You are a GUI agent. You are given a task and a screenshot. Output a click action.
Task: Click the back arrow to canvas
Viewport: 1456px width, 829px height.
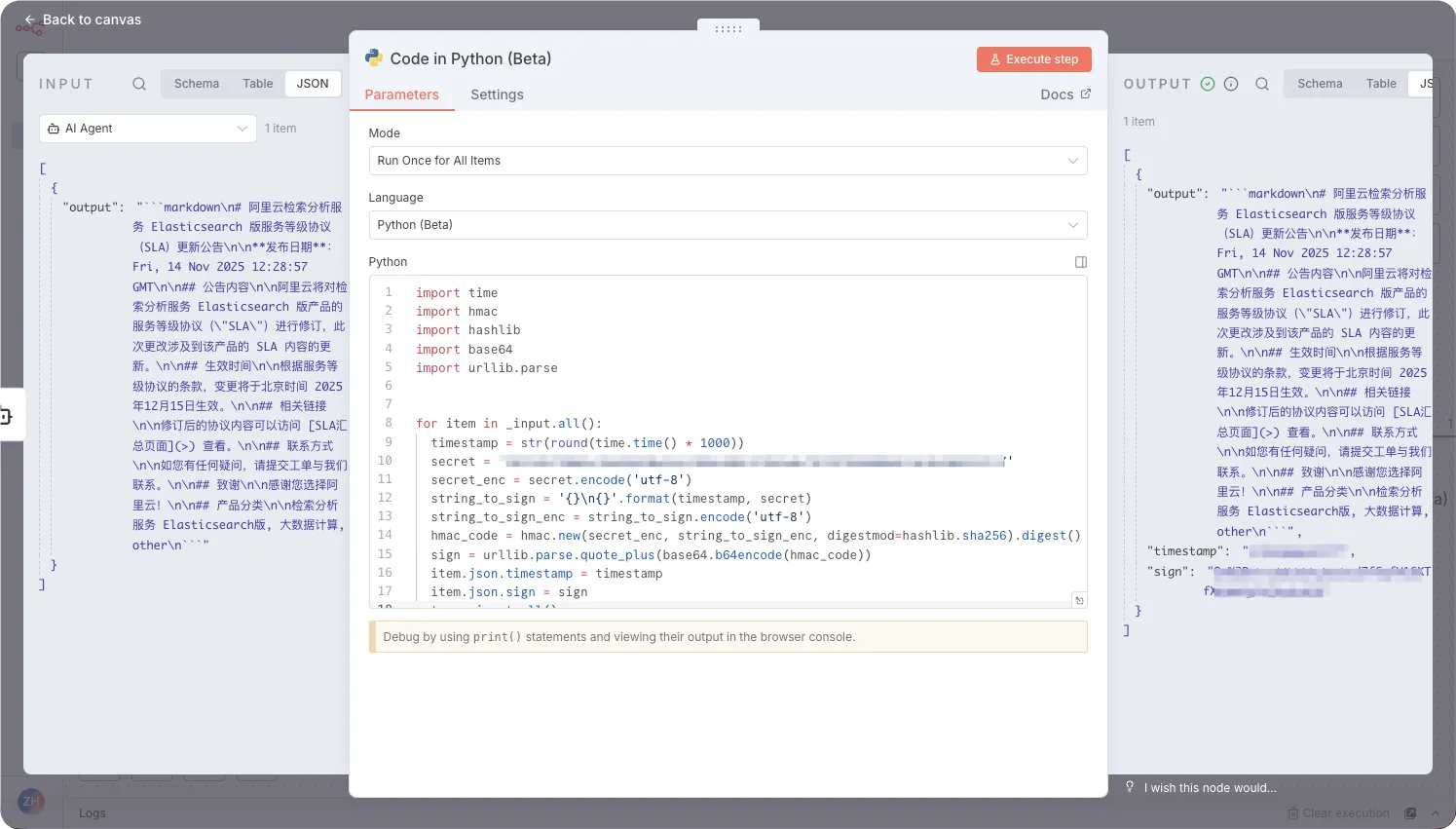30,19
